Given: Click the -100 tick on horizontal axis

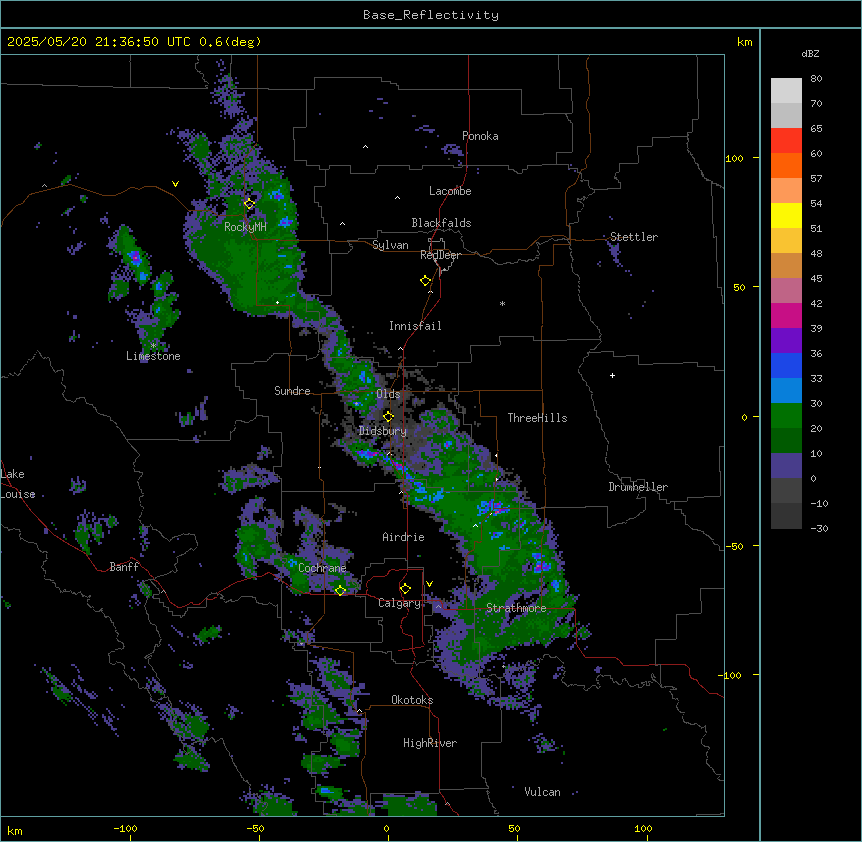Looking at the screenshot, I should coord(125,828).
